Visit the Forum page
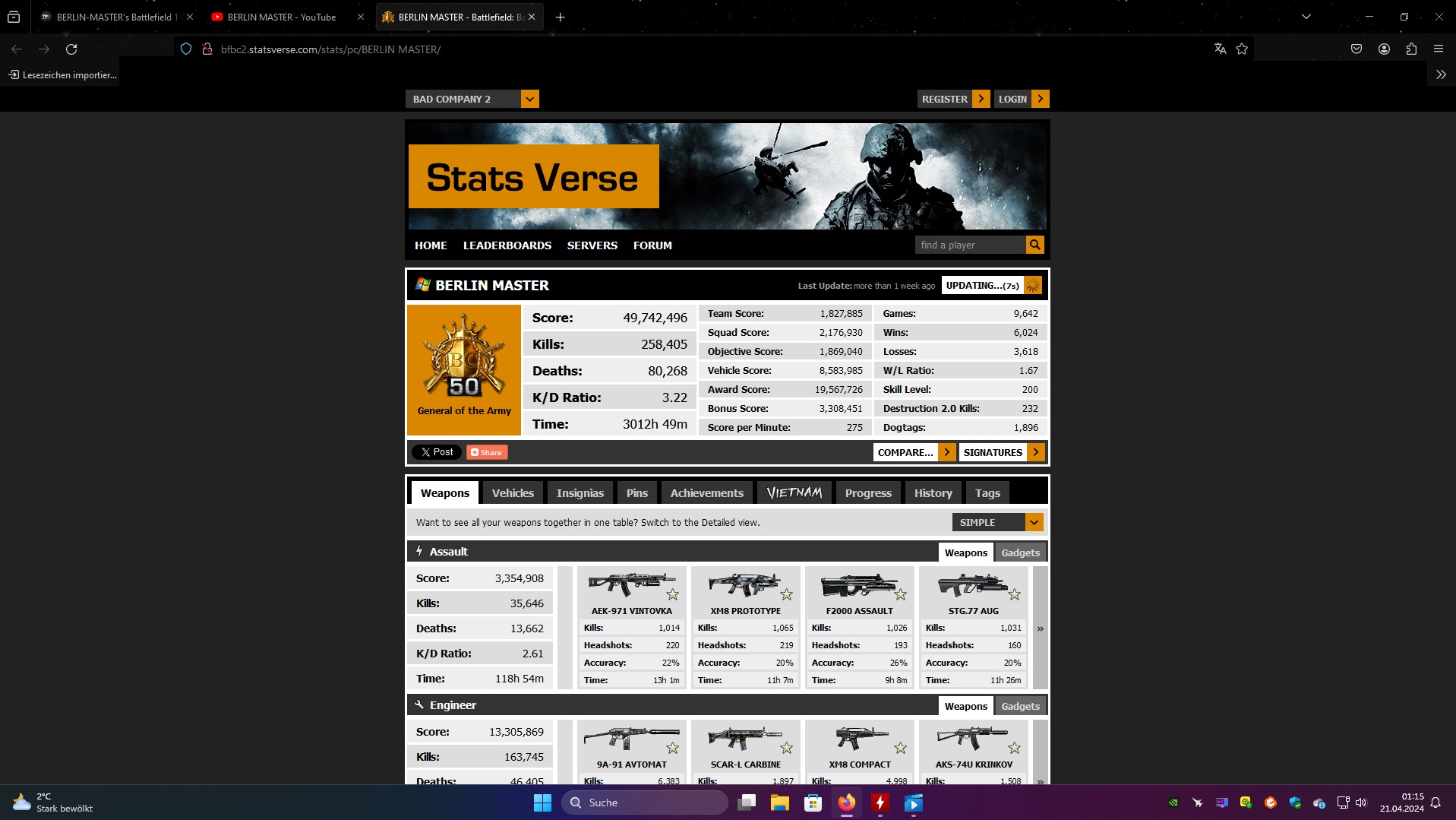 [x=652, y=245]
